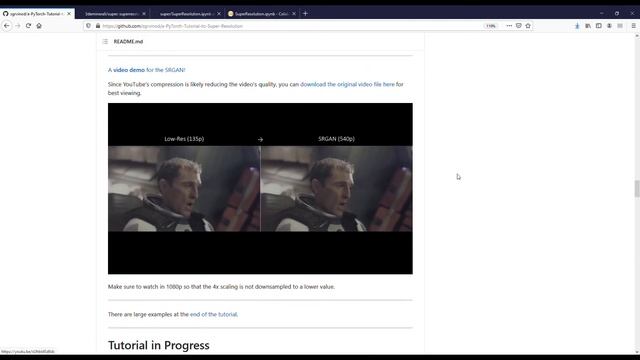This screenshot has height=360, width=640.
Task: Open the Downloads arrow in toolbar
Action: click(577, 26)
